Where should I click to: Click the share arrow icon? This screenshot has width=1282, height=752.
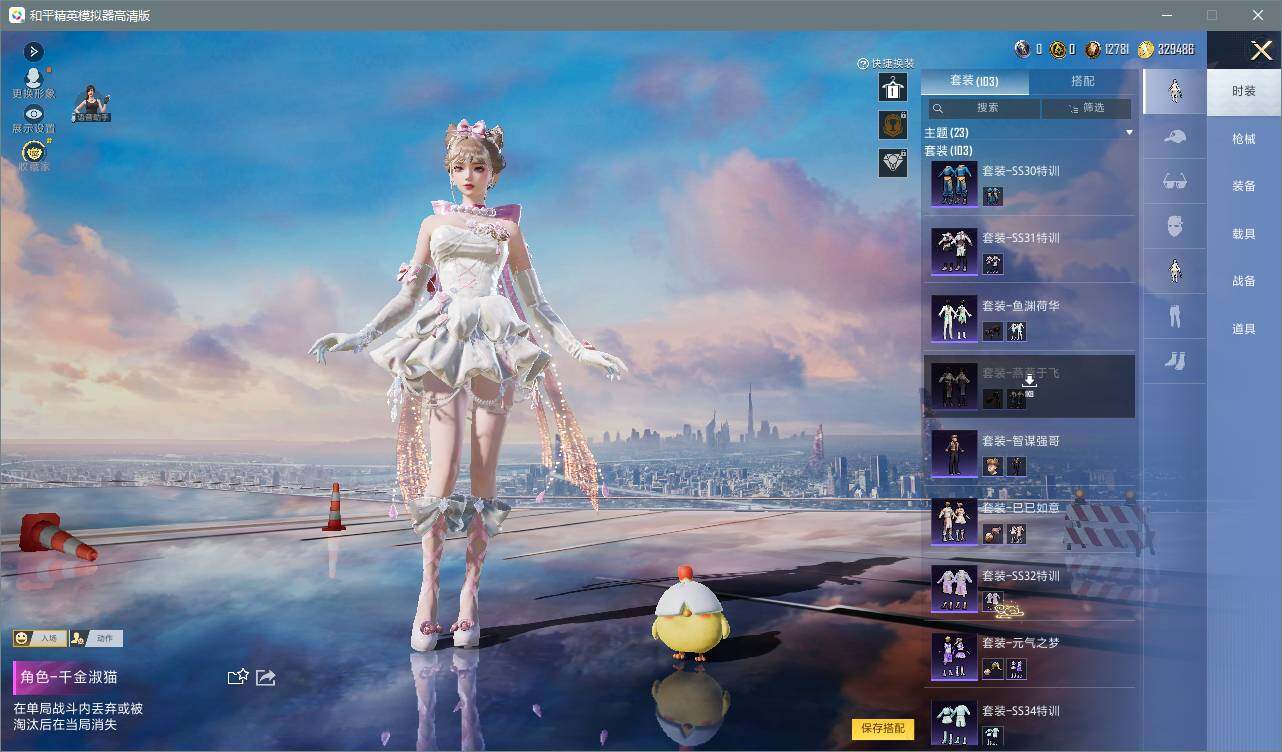[x=266, y=677]
